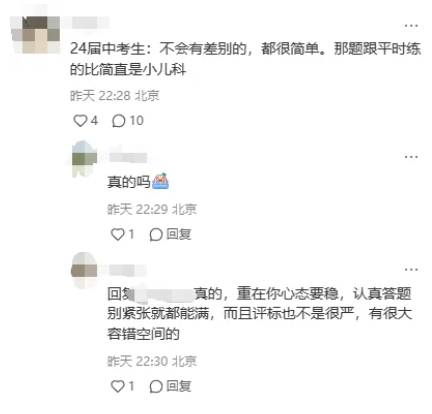Click the blurred mentioned user after '回复'
Screen dimensions: 432x414
(x=163, y=294)
